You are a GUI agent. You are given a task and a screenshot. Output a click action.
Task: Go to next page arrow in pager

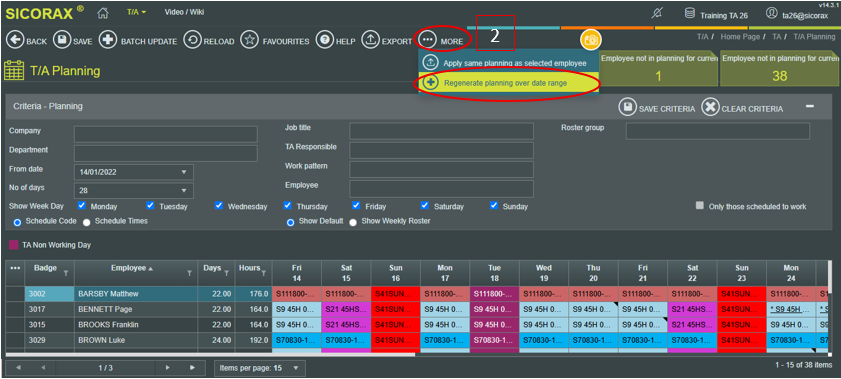[167, 368]
